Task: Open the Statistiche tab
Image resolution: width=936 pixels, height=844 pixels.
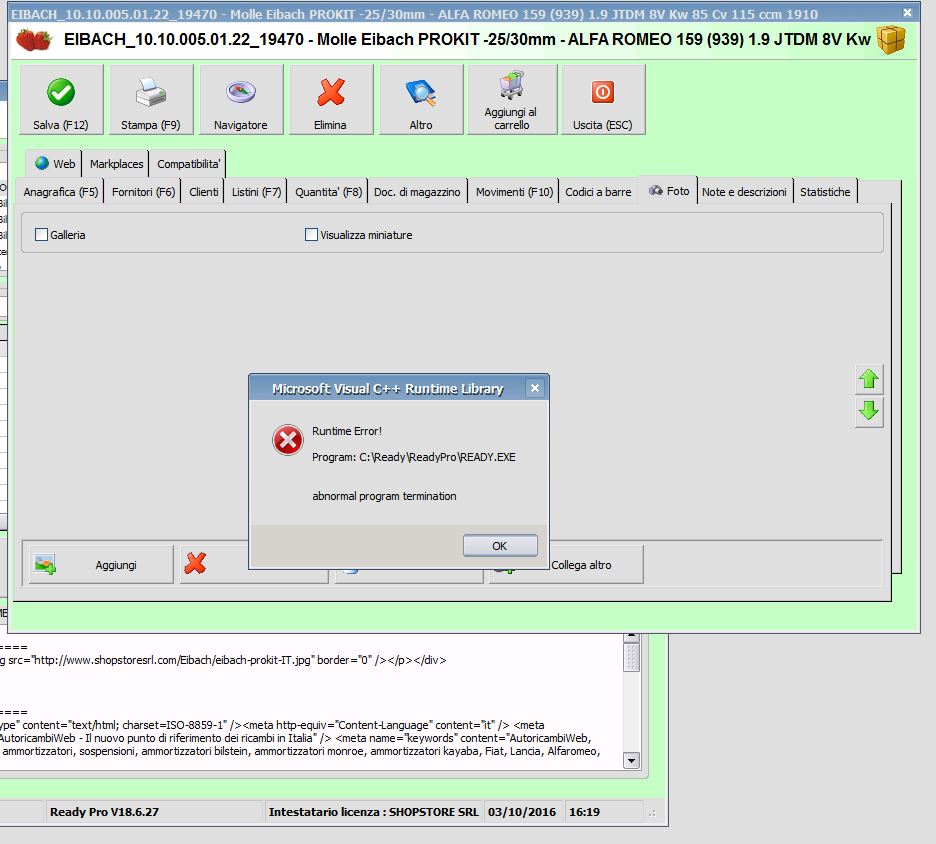Action: (825, 192)
